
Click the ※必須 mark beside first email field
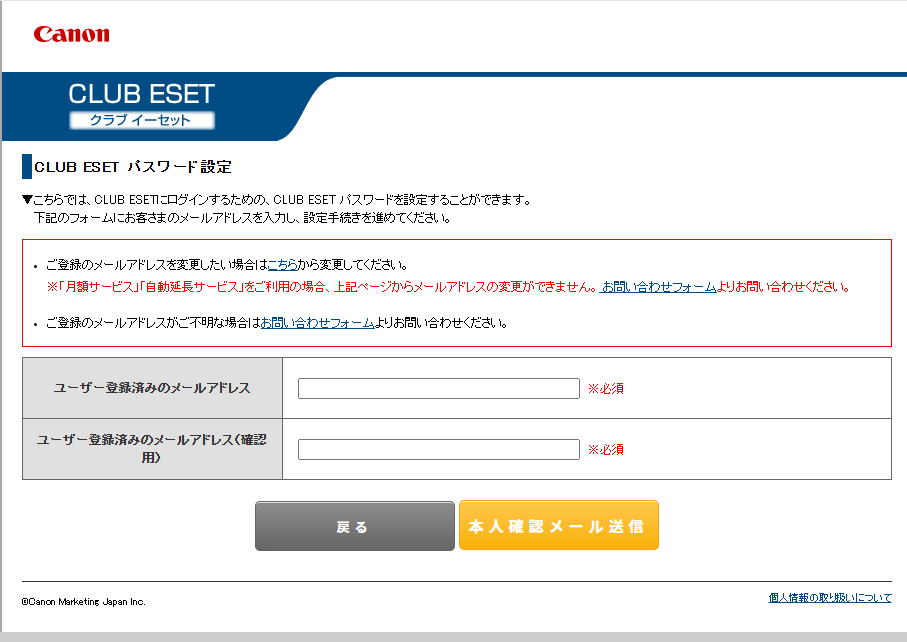point(606,389)
